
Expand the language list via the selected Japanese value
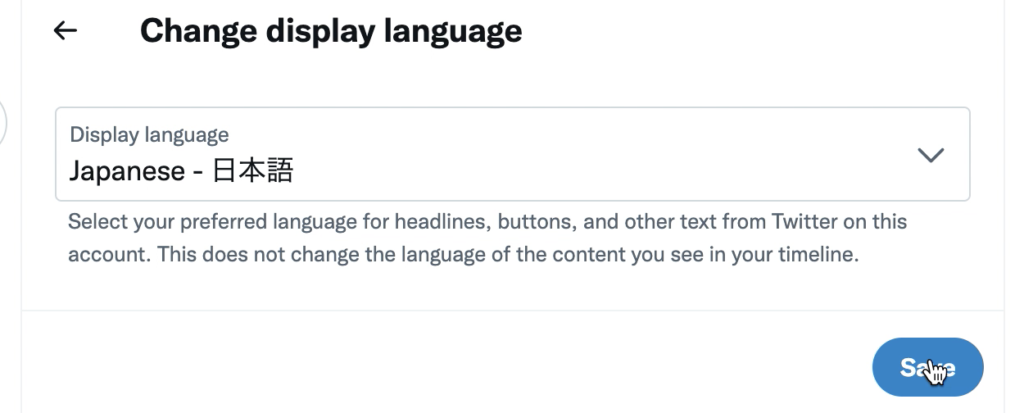(181, 171)
